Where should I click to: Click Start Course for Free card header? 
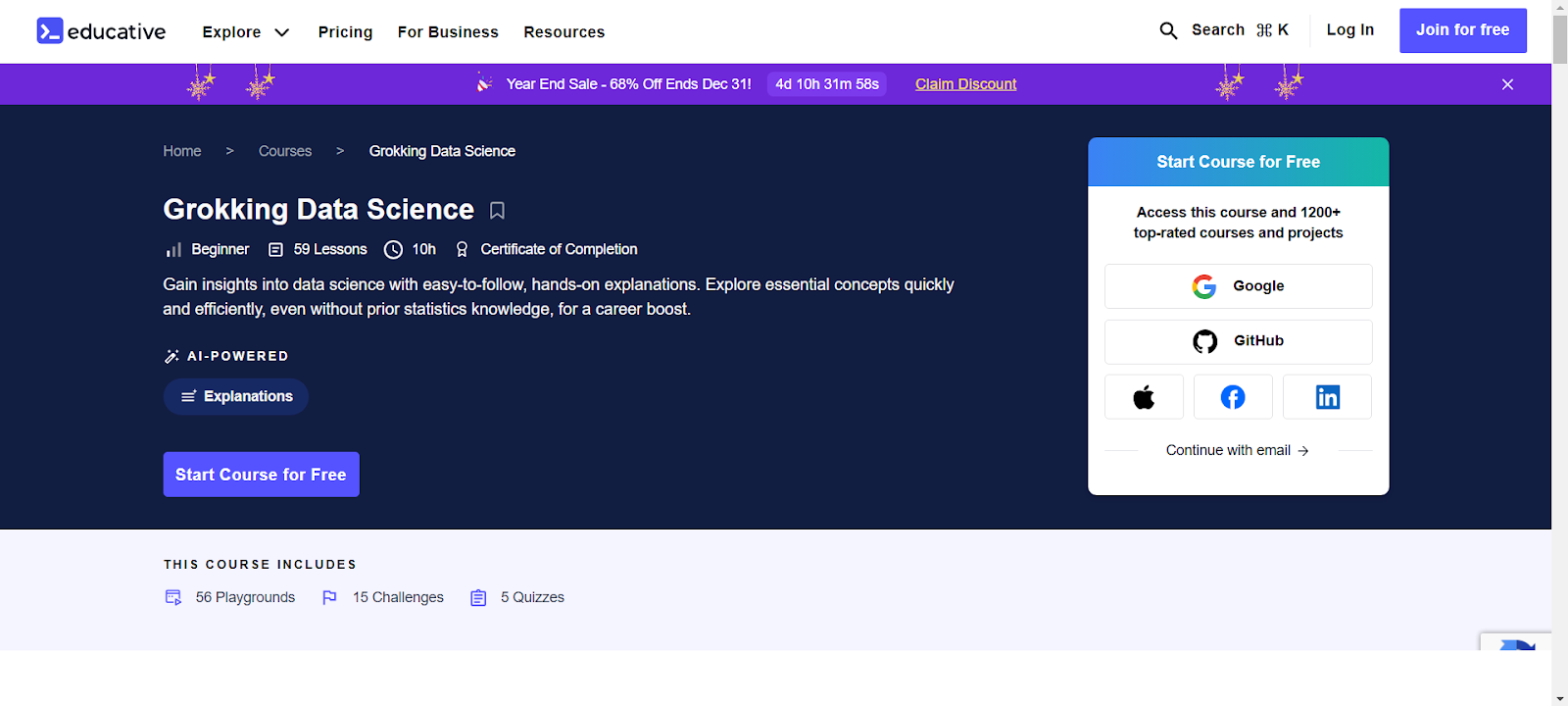(1238, 162)
